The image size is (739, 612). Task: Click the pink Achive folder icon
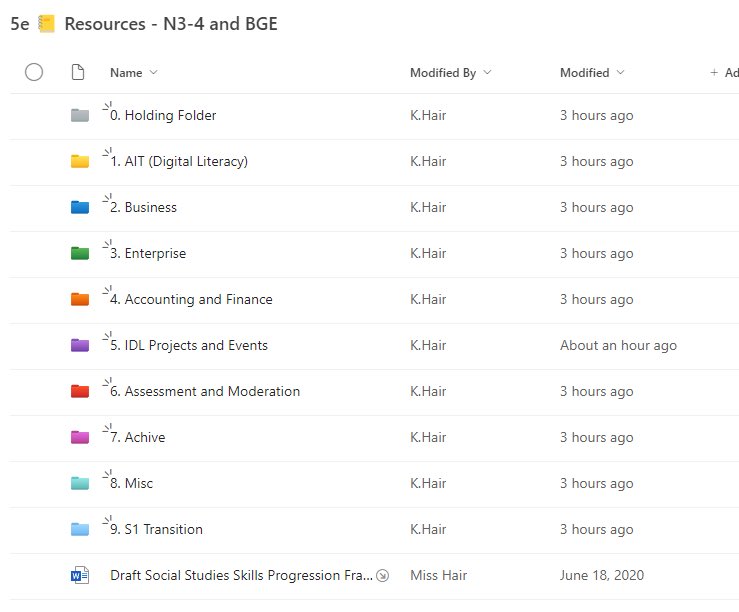[x=80, y=437]
